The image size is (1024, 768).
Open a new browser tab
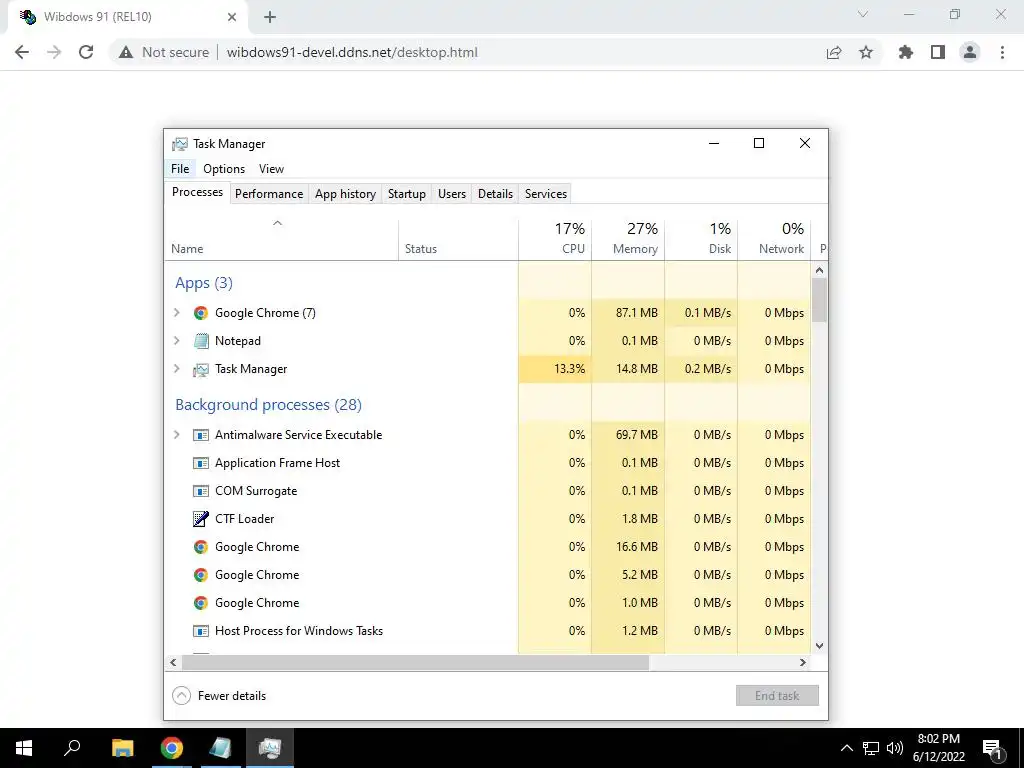point(270,18)
